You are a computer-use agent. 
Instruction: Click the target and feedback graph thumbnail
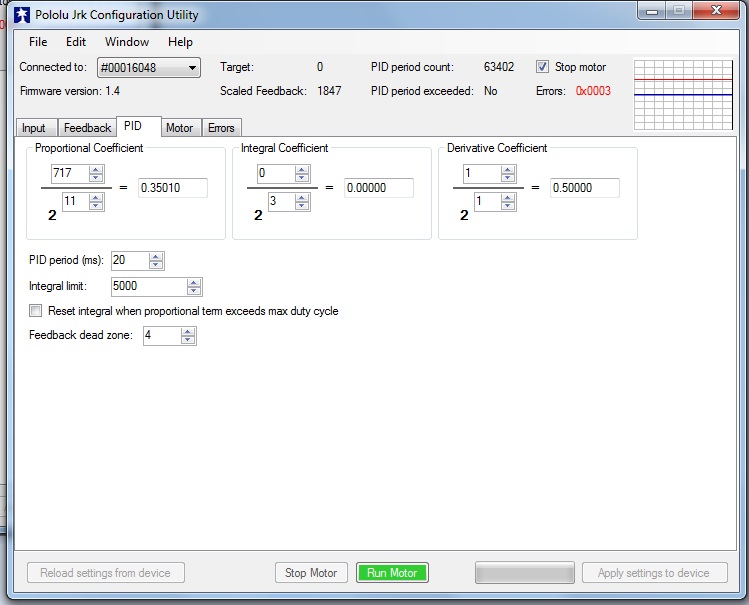click(683, 94)
